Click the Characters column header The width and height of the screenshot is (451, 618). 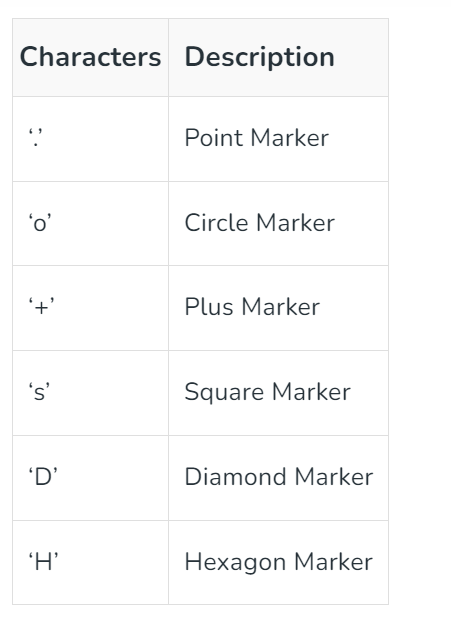point(90,57)
